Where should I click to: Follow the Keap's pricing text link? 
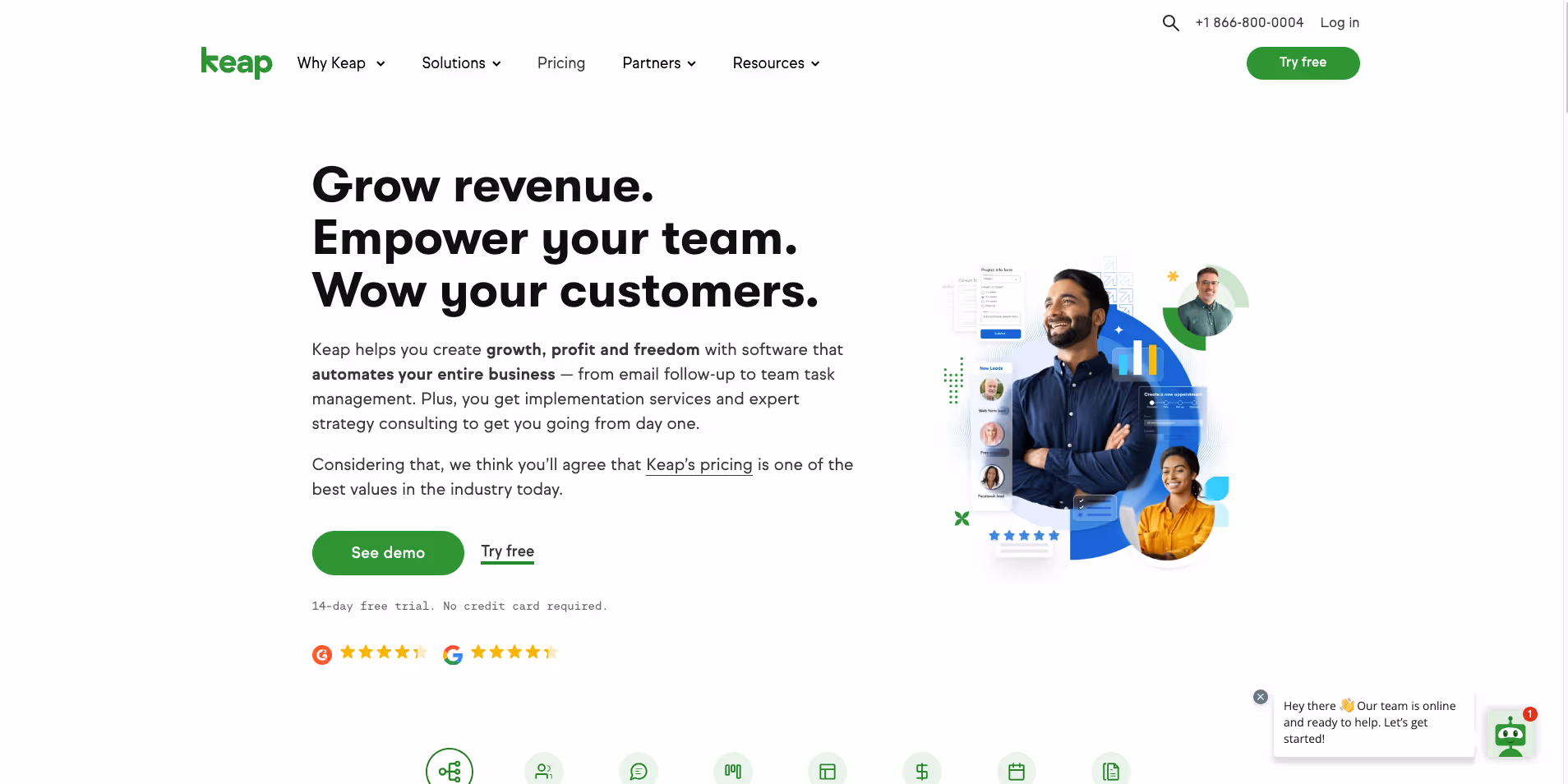(699, 464)
